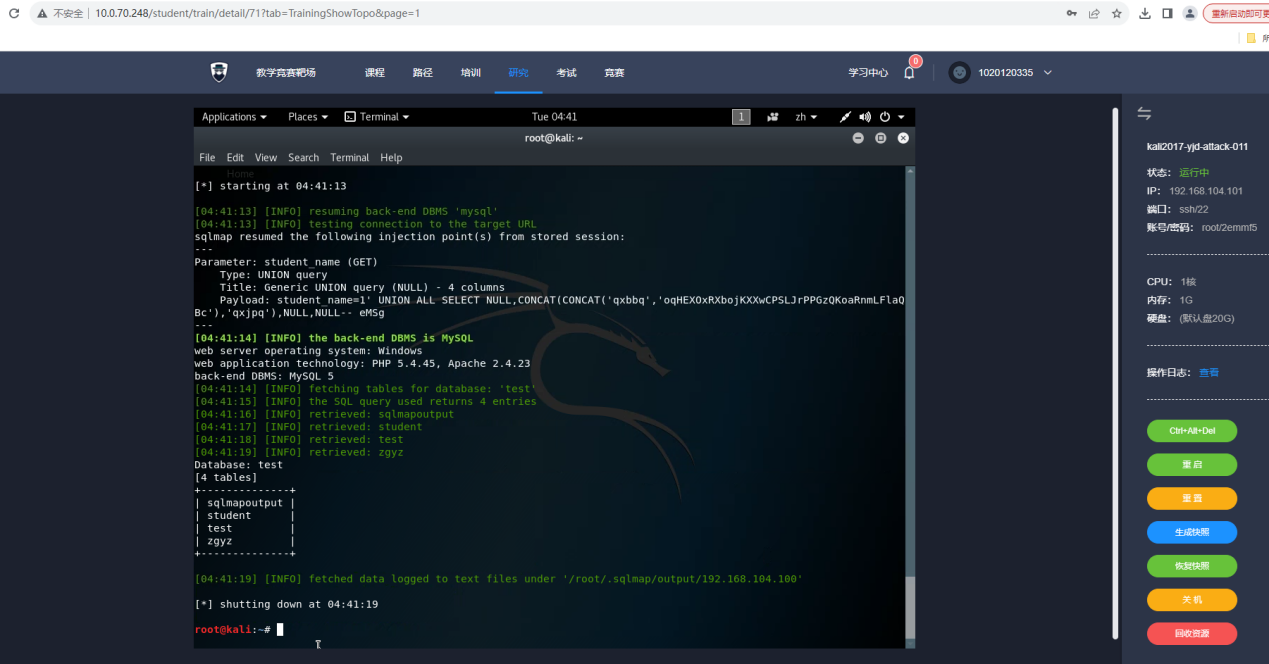
Task: Open the terminal View menu
Action: point(266,157)
